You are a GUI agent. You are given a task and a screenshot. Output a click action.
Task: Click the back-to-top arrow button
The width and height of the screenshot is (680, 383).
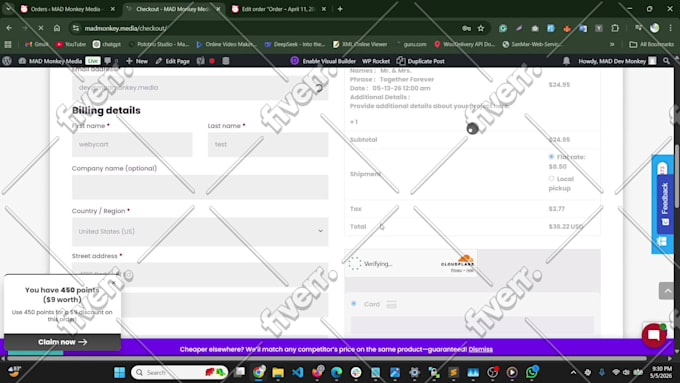click(x=667, y=291)
